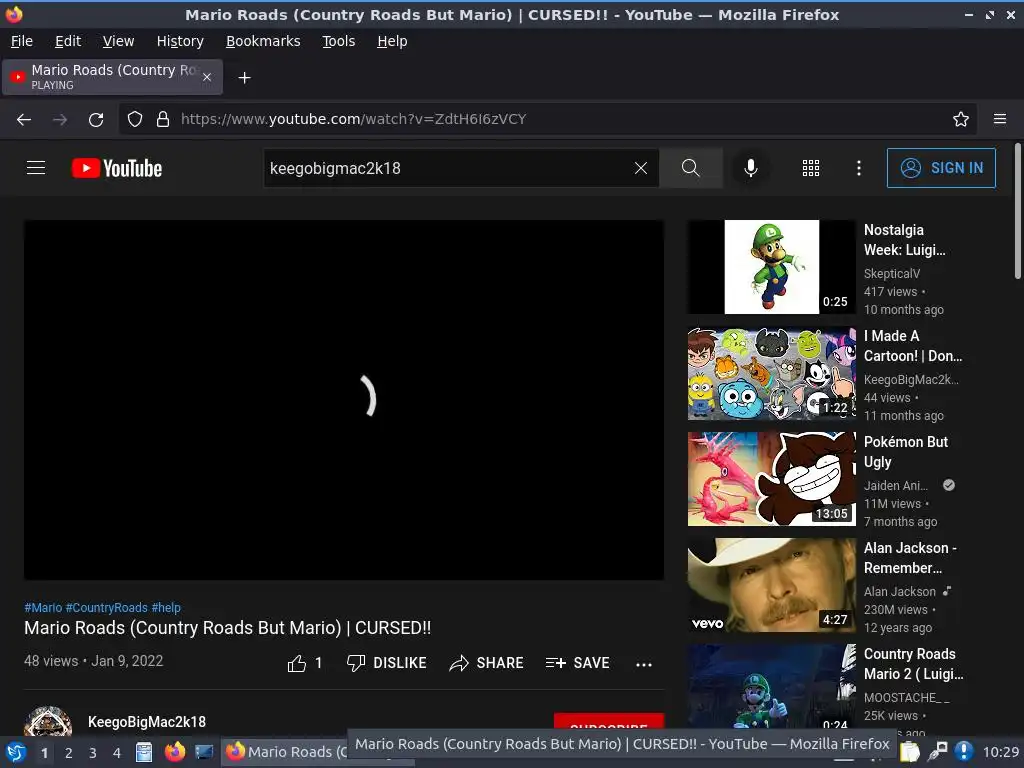
Task: Open blue notification alert tray icon
Action: tap(964, 752)
